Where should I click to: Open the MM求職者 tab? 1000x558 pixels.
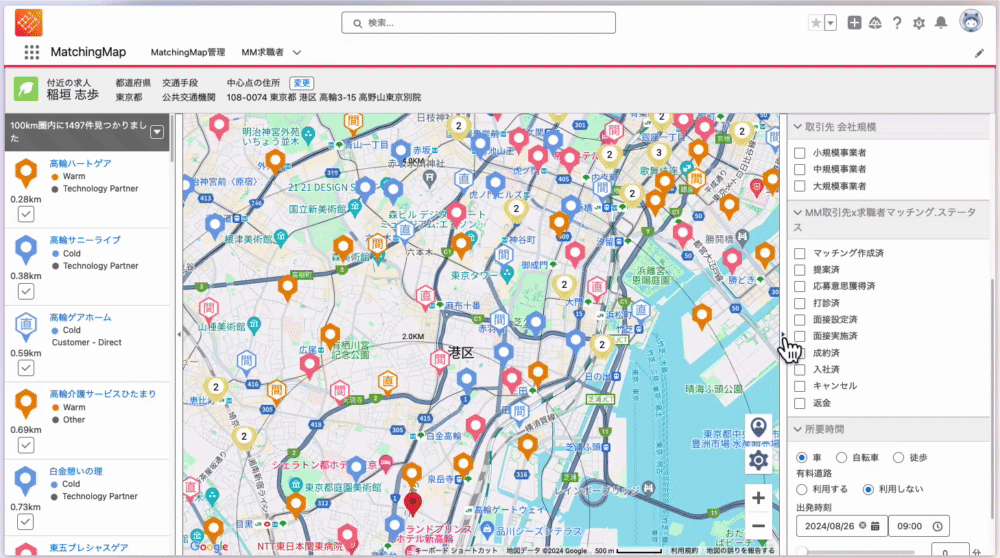263,52
